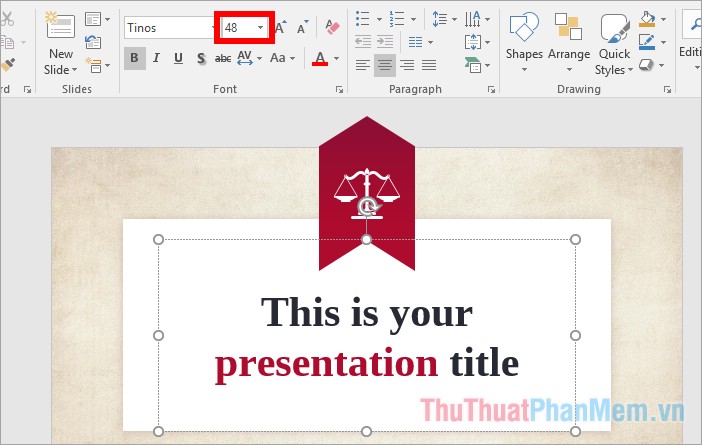Center the paragraph text
The height and width of the screenshot is (445, 702).
tap(385, 65)
